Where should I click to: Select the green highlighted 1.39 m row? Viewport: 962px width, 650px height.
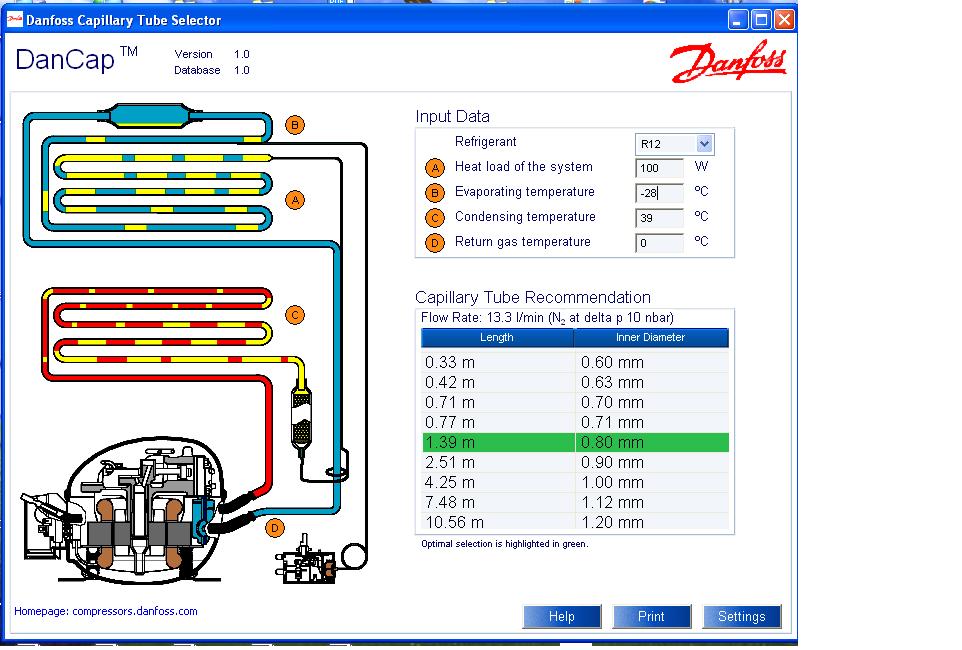click(x=574, y=442)
